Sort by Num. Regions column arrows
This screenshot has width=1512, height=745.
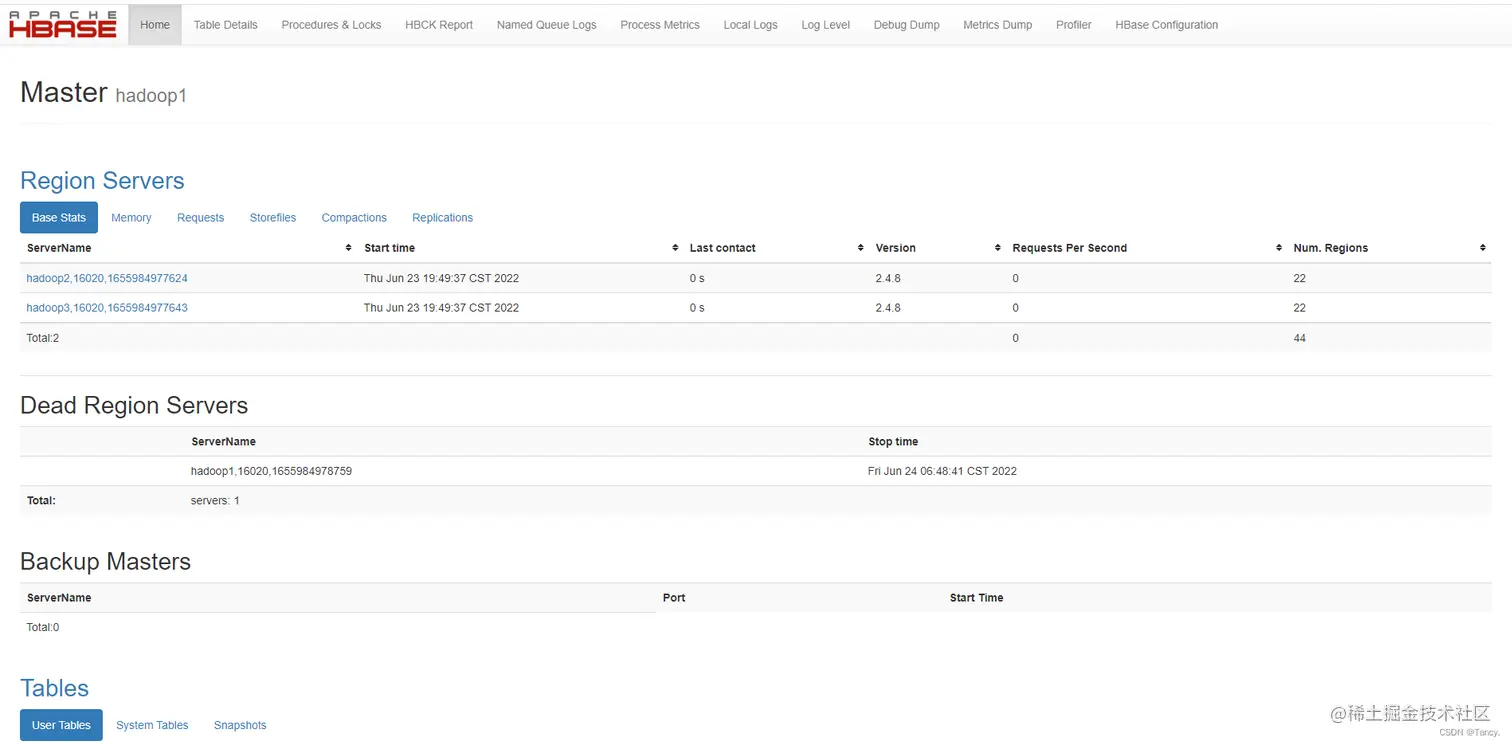pyautogui.click(x=1483, y=248)
